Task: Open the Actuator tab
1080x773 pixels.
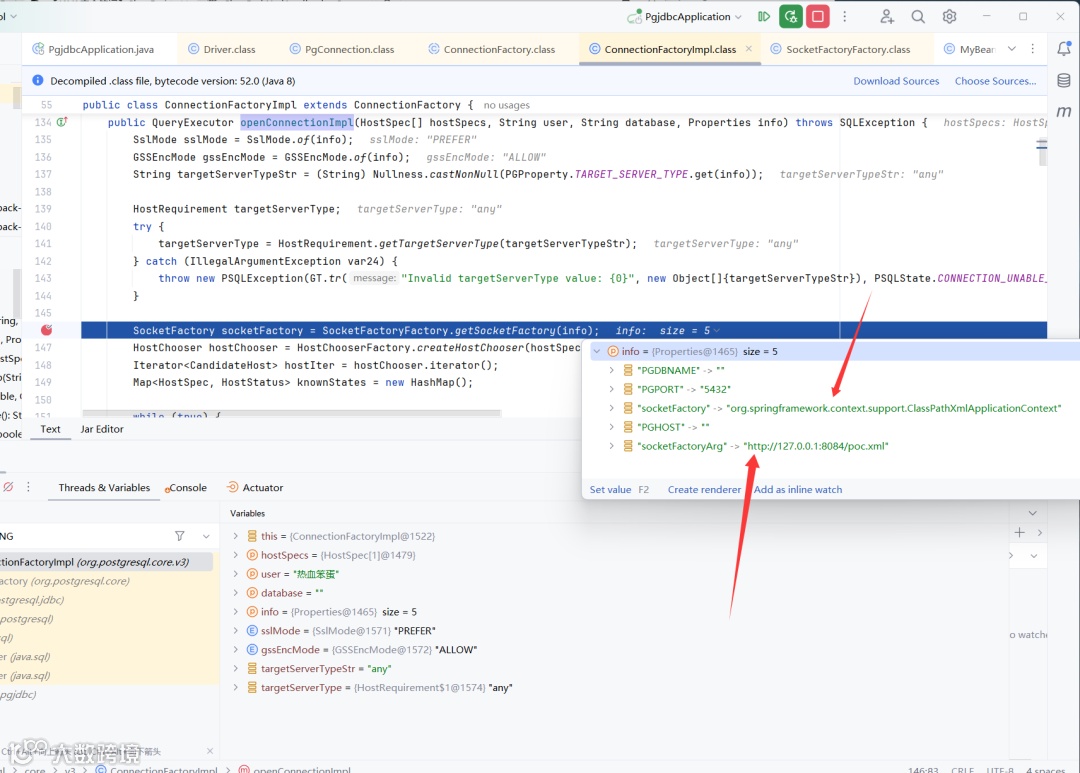Action: (255, 487)
